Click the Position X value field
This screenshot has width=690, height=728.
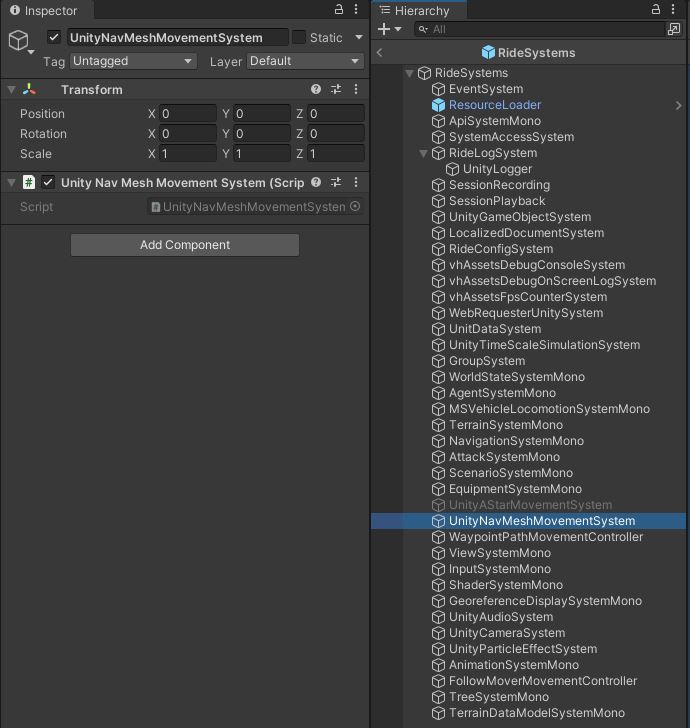point(188,114)
